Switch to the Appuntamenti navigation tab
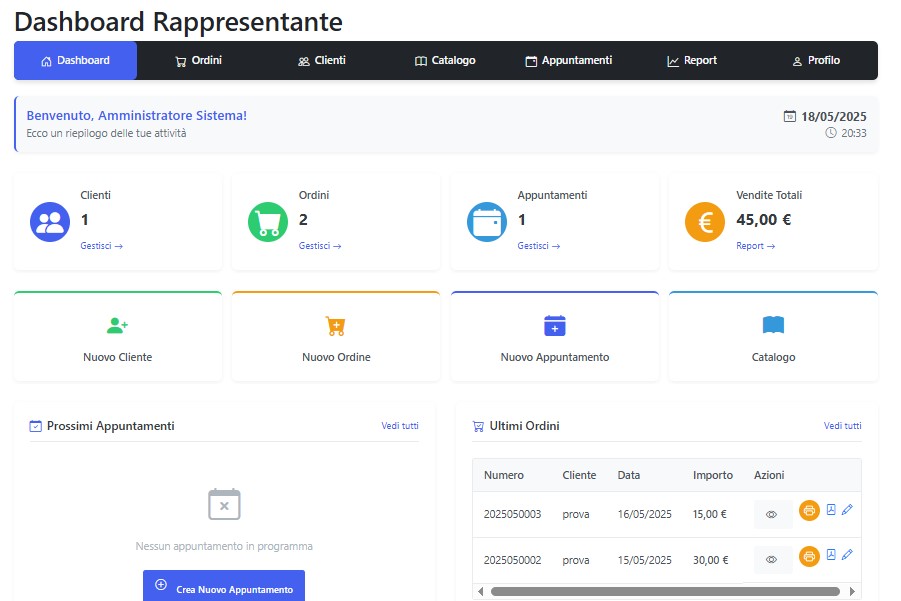 (x=568, y=61)
